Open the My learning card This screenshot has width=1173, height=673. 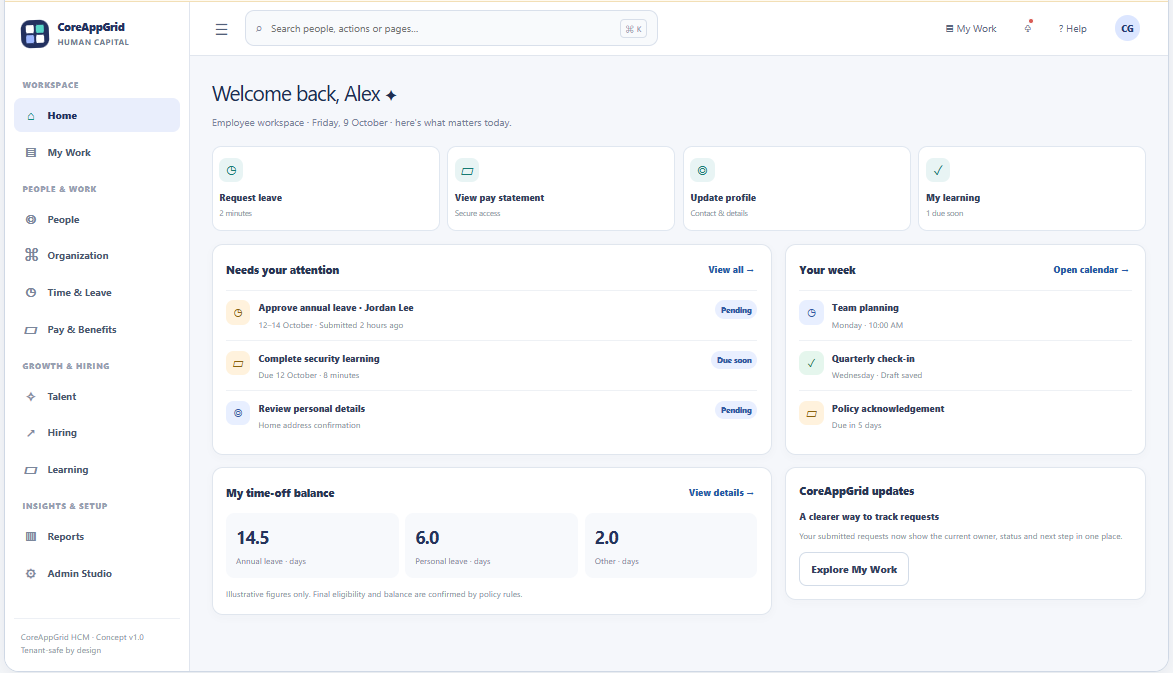1032,188
